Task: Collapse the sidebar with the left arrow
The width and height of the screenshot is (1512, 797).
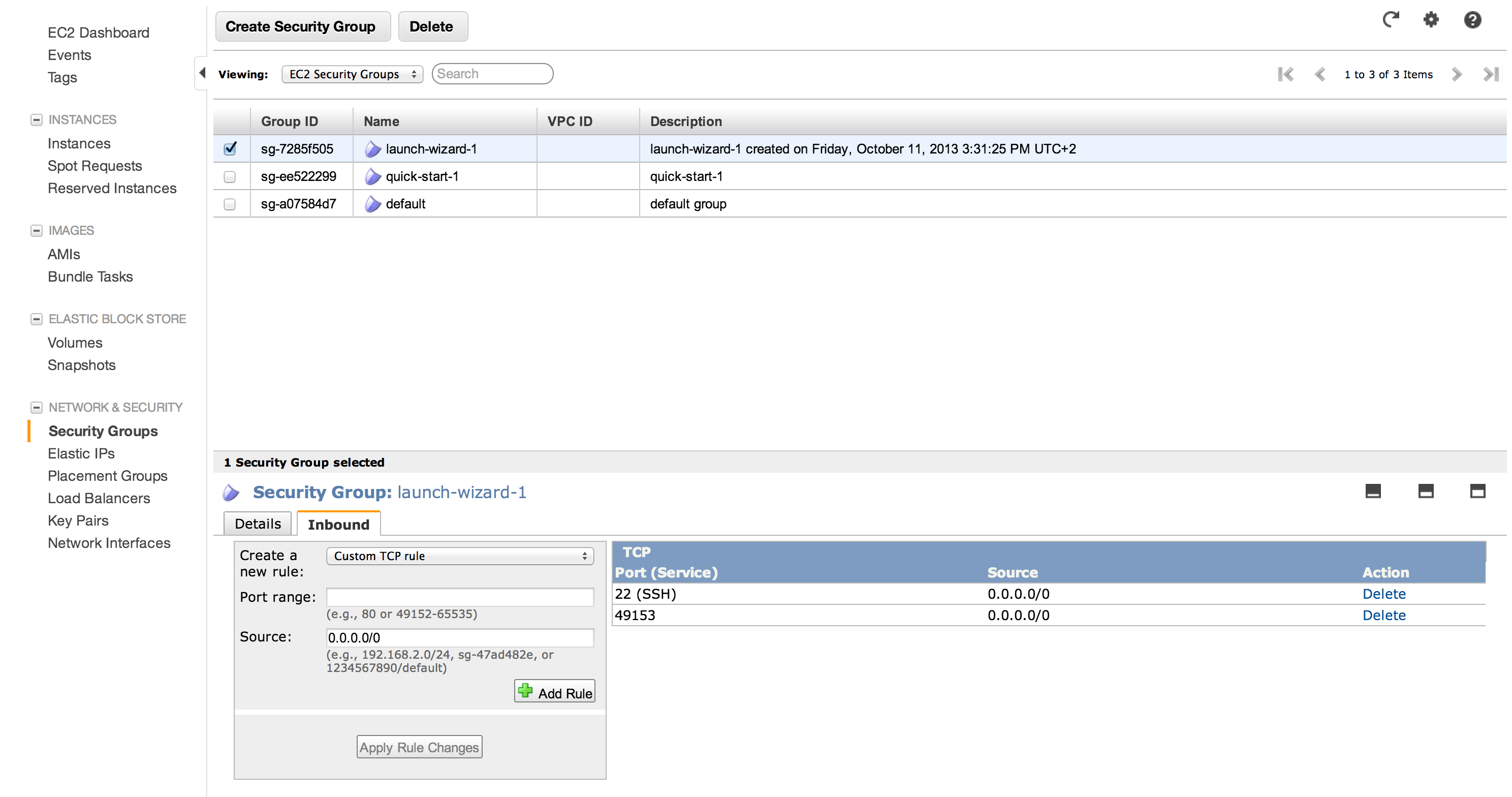Action: pos(202,73)
